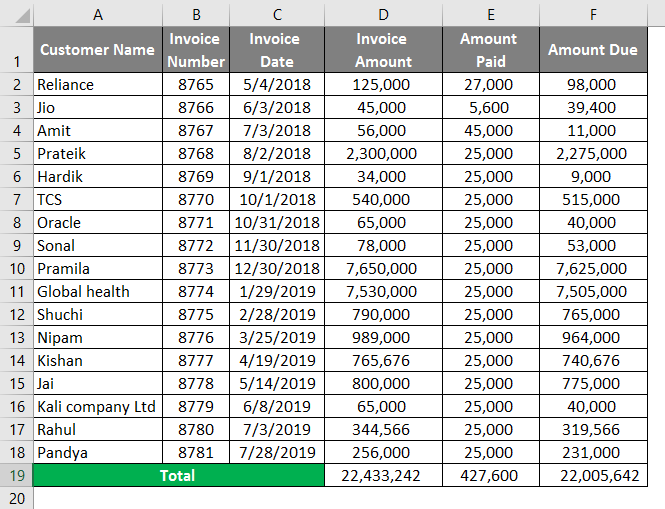The height and width of the screenshot is (509, 665).
Task: Select invoice amount 2,300,000 cell
Action: point(382,154)
